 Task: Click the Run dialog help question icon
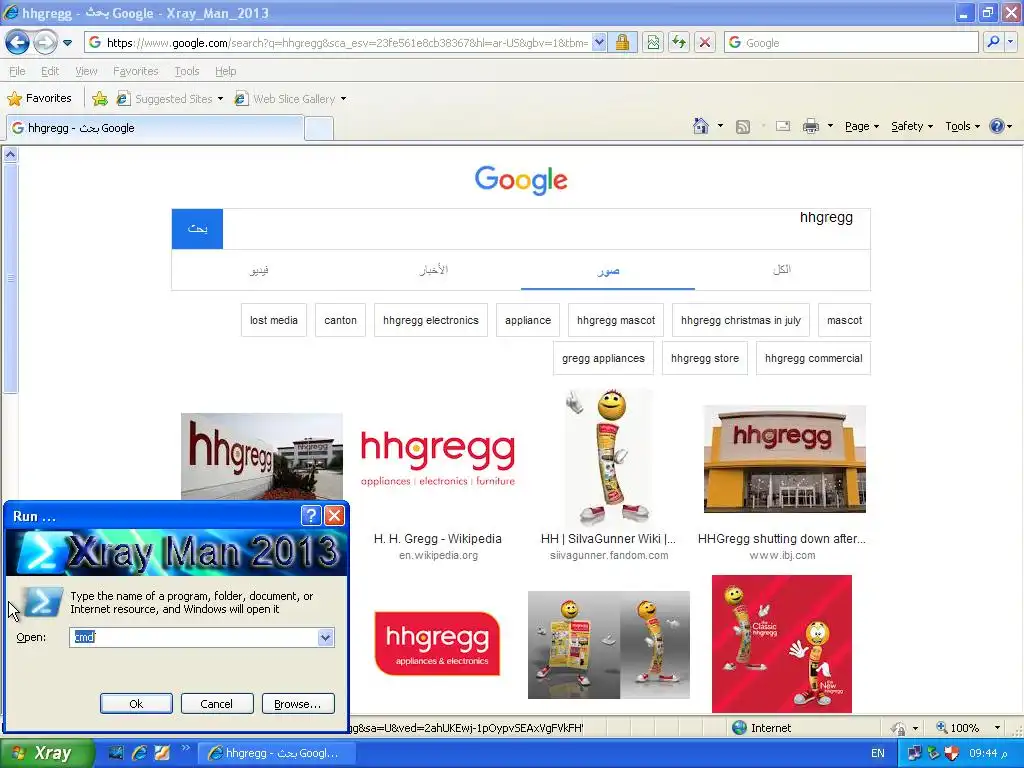pos(311,516)
